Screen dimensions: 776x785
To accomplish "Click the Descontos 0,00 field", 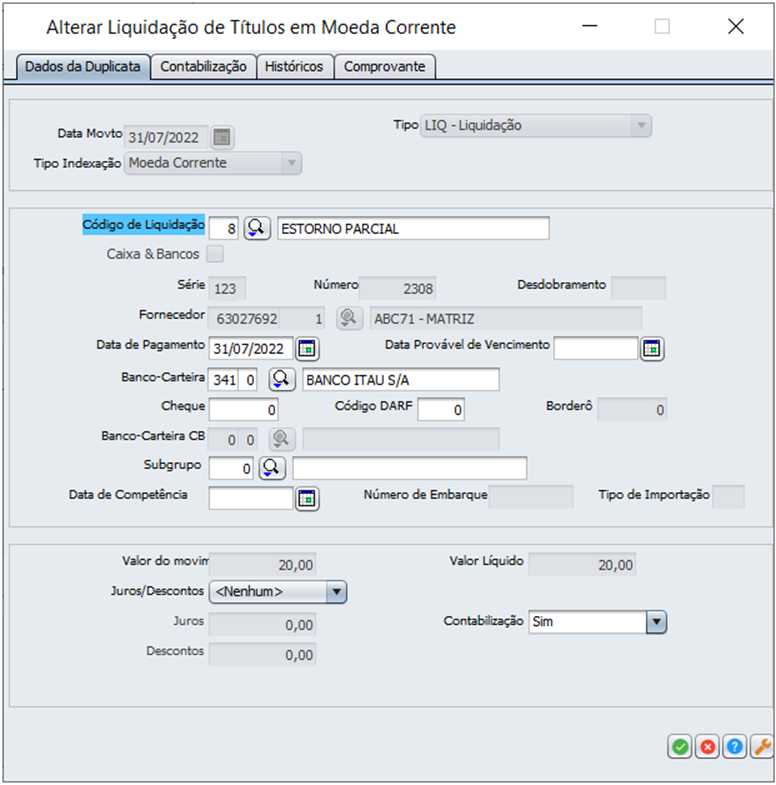I will 262,654.
